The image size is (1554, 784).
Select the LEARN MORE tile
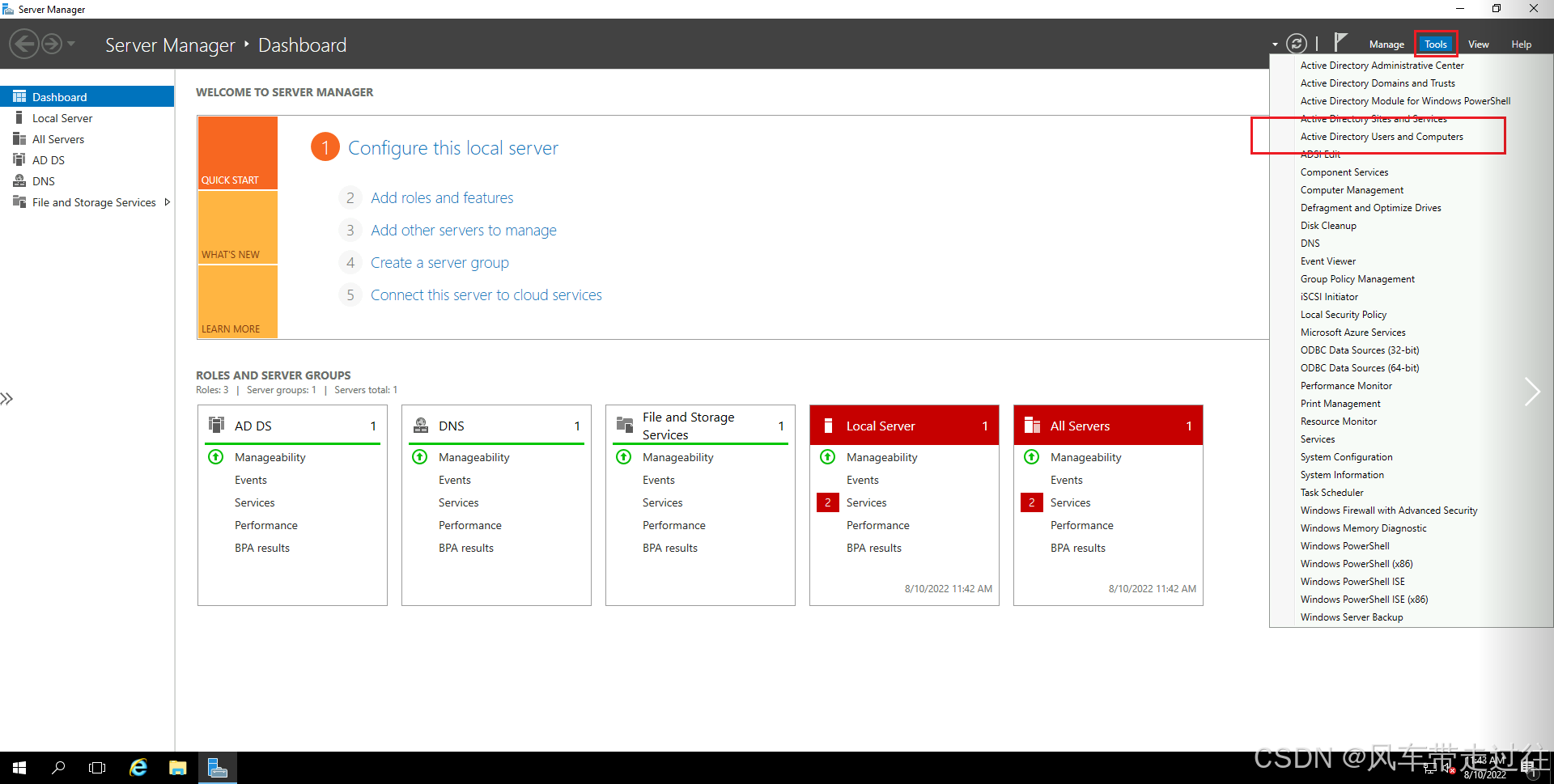(237, 301)
